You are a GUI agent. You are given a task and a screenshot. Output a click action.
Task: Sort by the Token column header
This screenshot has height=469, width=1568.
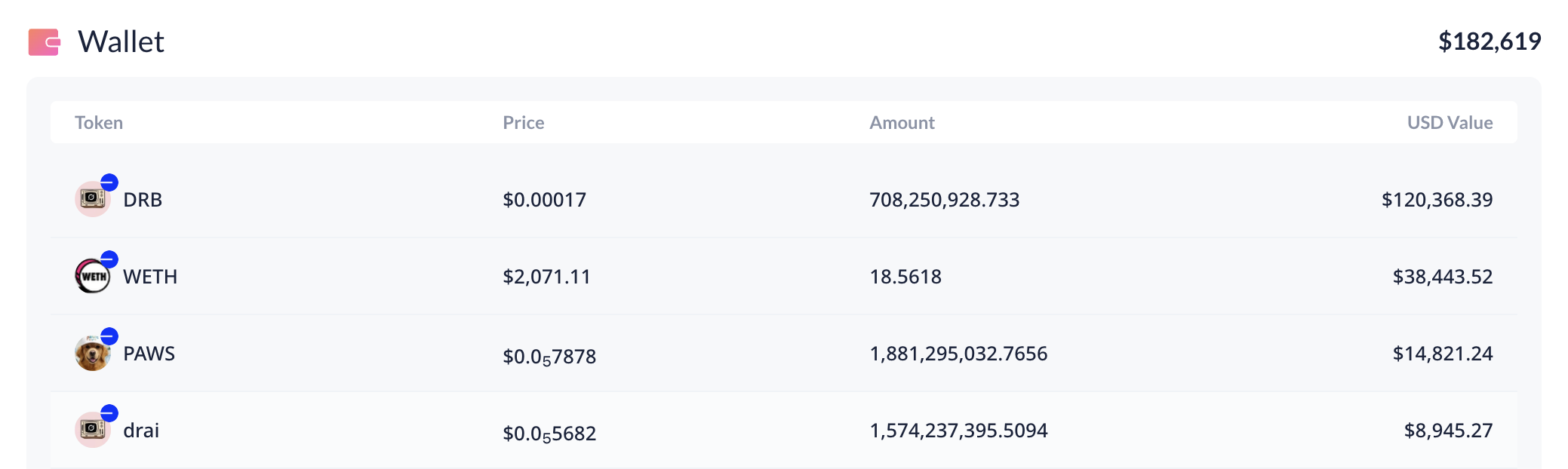point(99,123)
